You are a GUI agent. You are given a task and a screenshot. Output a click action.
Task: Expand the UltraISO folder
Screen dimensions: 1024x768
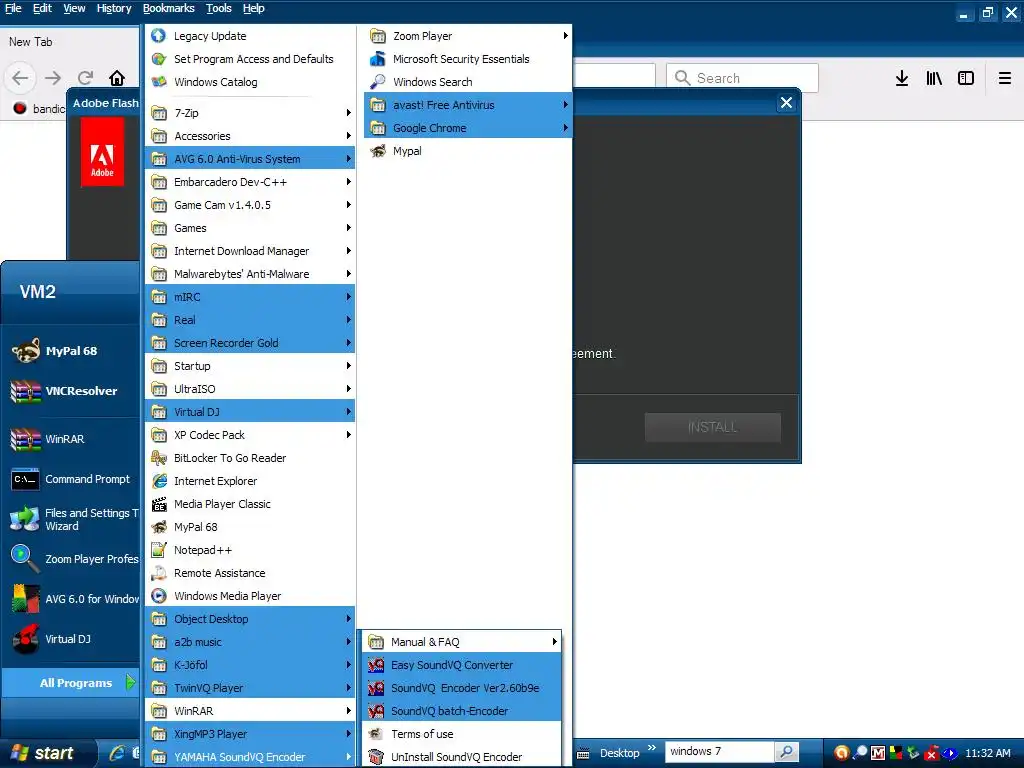coord(250,389)
